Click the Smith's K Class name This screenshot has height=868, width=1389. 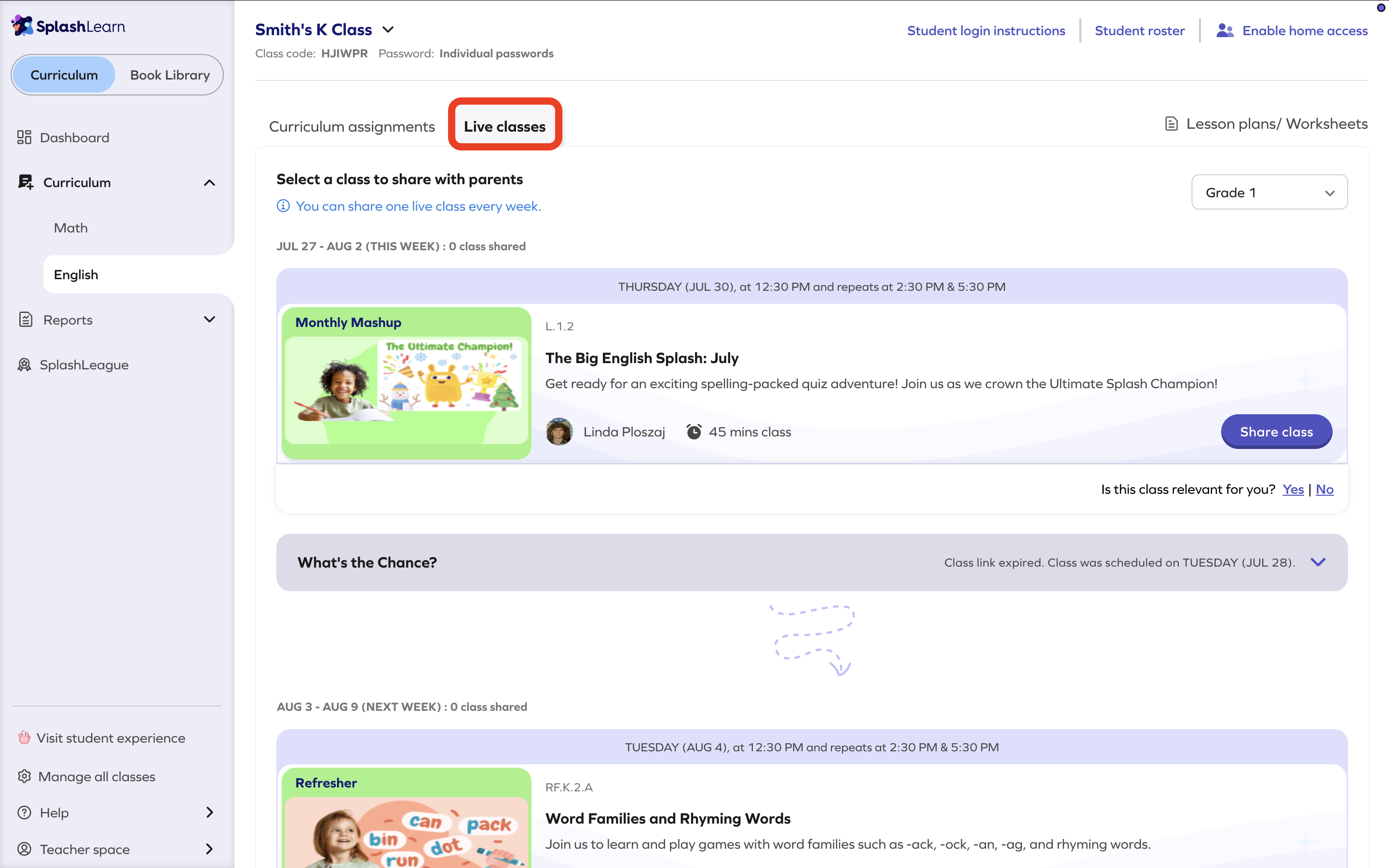click(313, 29)
